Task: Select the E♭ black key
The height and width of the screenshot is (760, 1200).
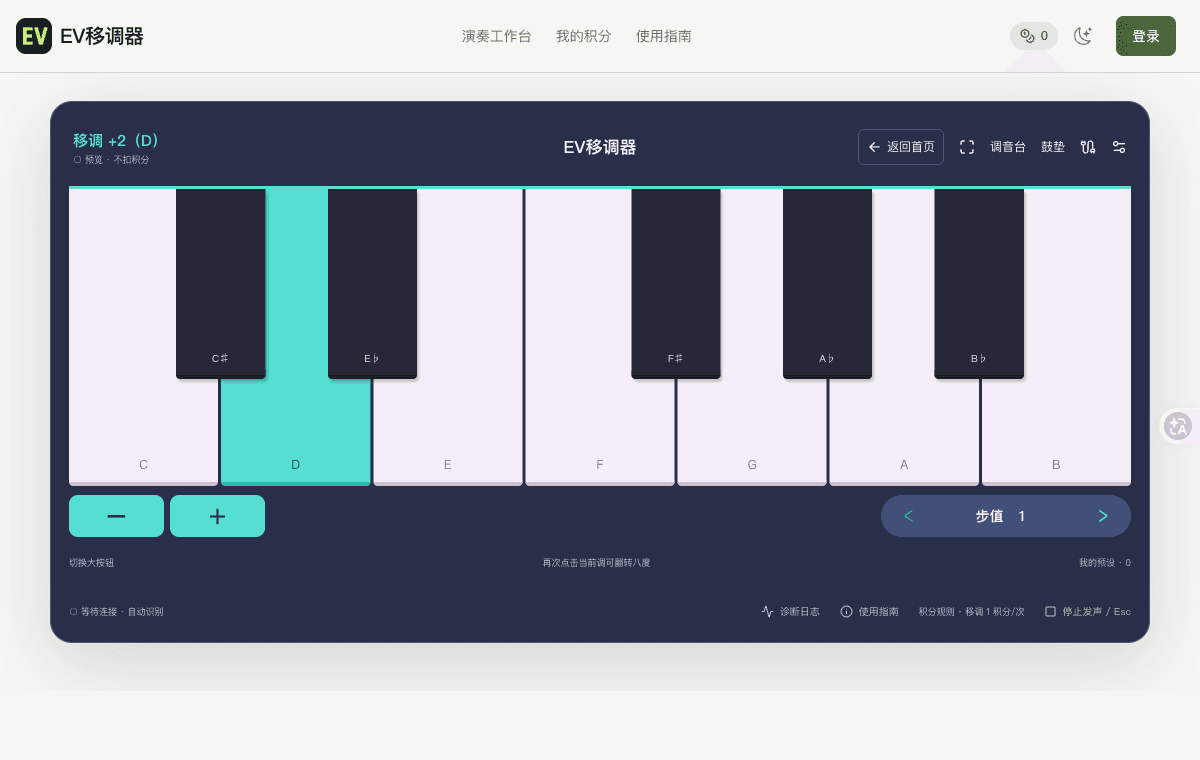Action: pos(372,283)
